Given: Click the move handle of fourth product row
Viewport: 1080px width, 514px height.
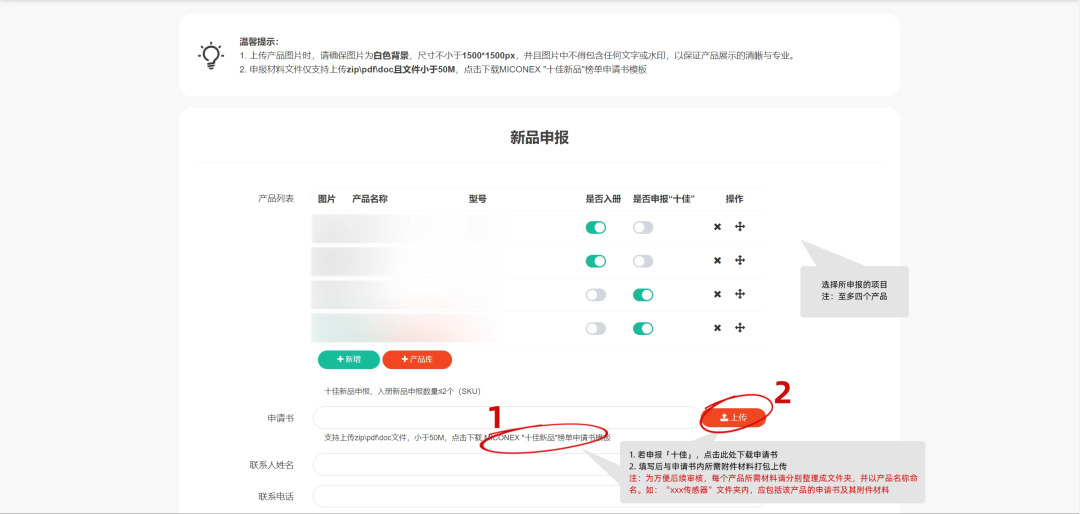Looking at the screenshot, I should click(740, 328).
